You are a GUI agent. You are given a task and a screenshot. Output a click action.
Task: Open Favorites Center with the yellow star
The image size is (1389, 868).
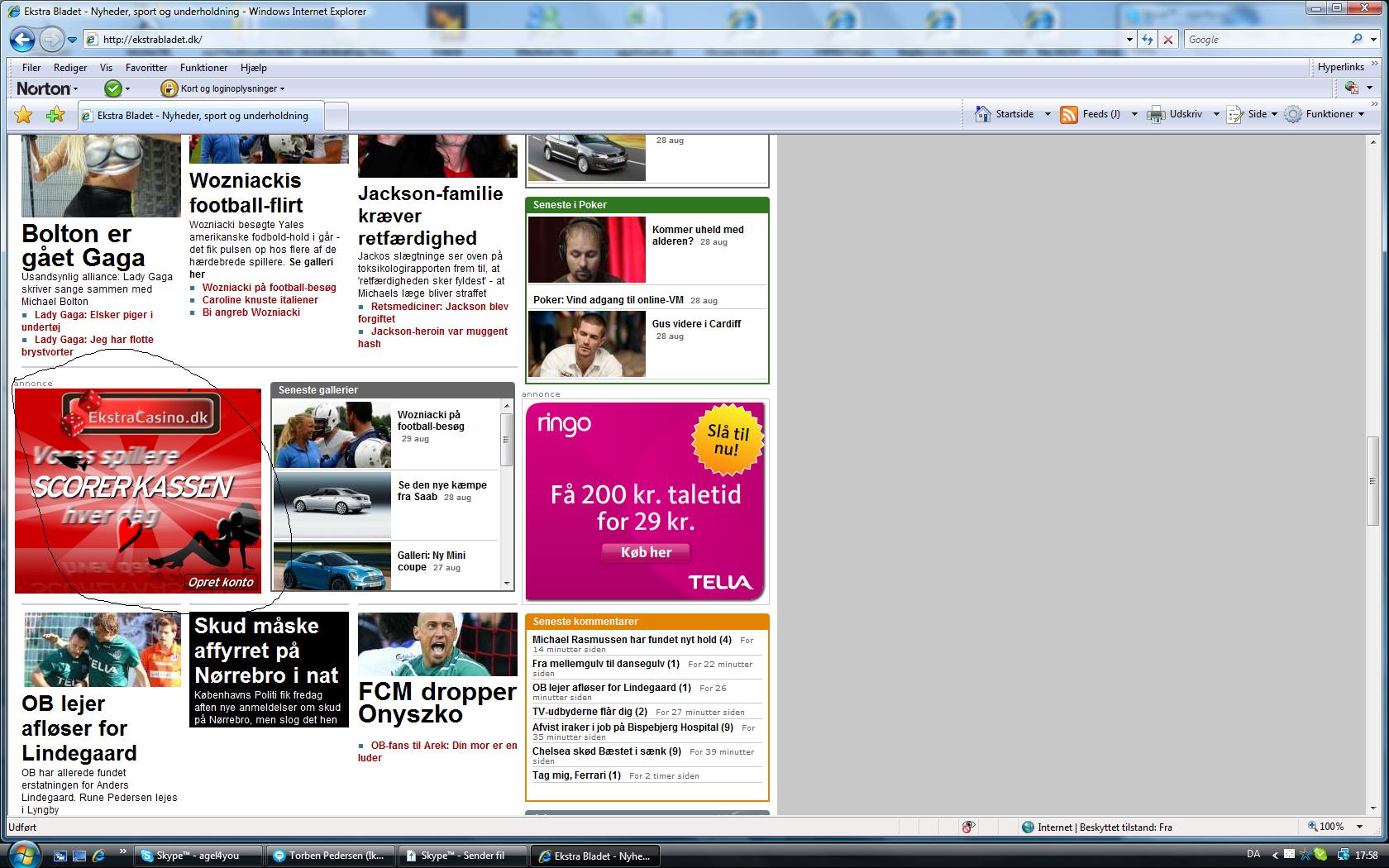click(x=23, y=115)
